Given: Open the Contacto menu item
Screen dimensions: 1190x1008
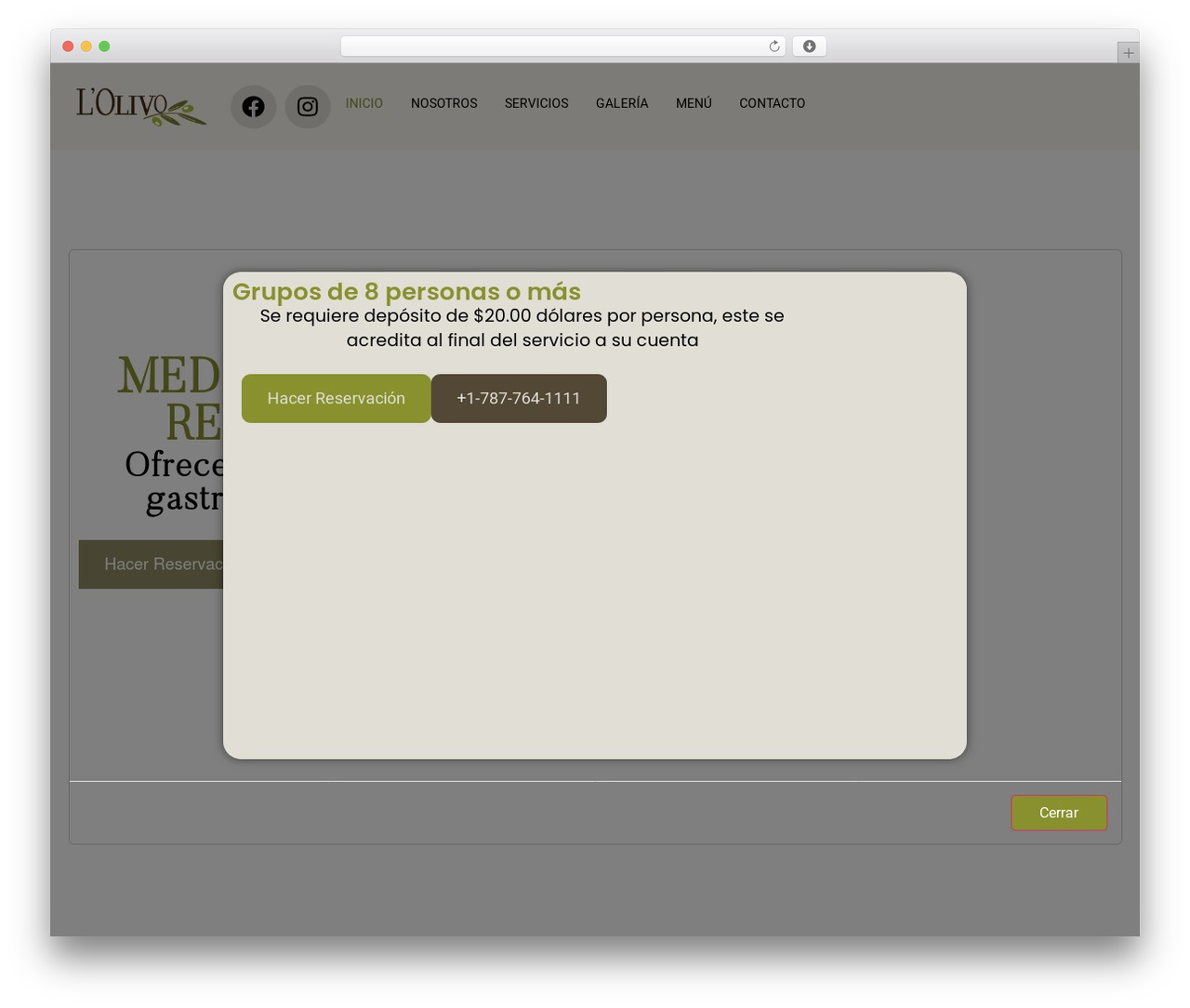Looking at the screenshot, I should click(x=773, y=103).
